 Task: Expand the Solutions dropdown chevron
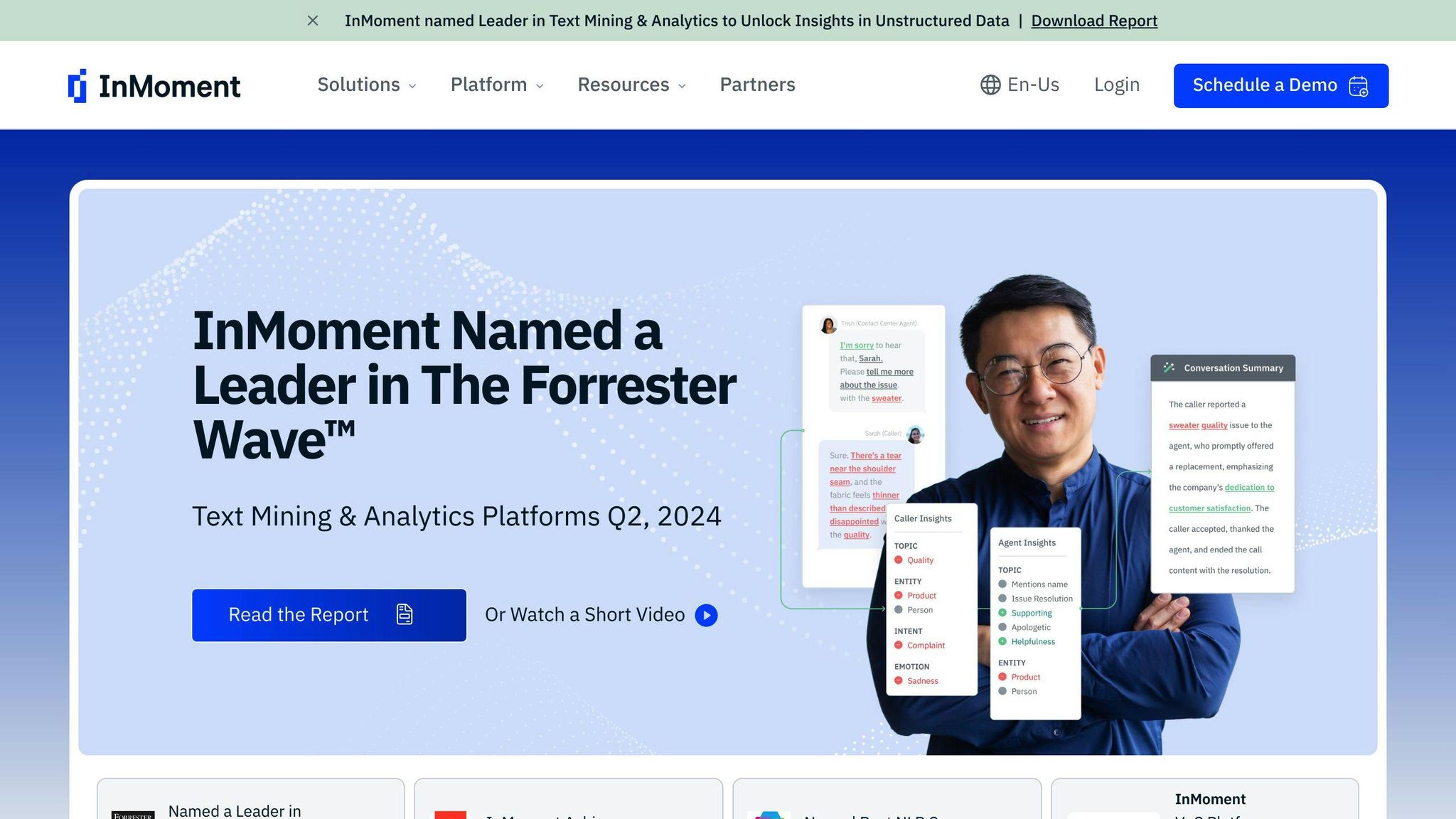412,86
